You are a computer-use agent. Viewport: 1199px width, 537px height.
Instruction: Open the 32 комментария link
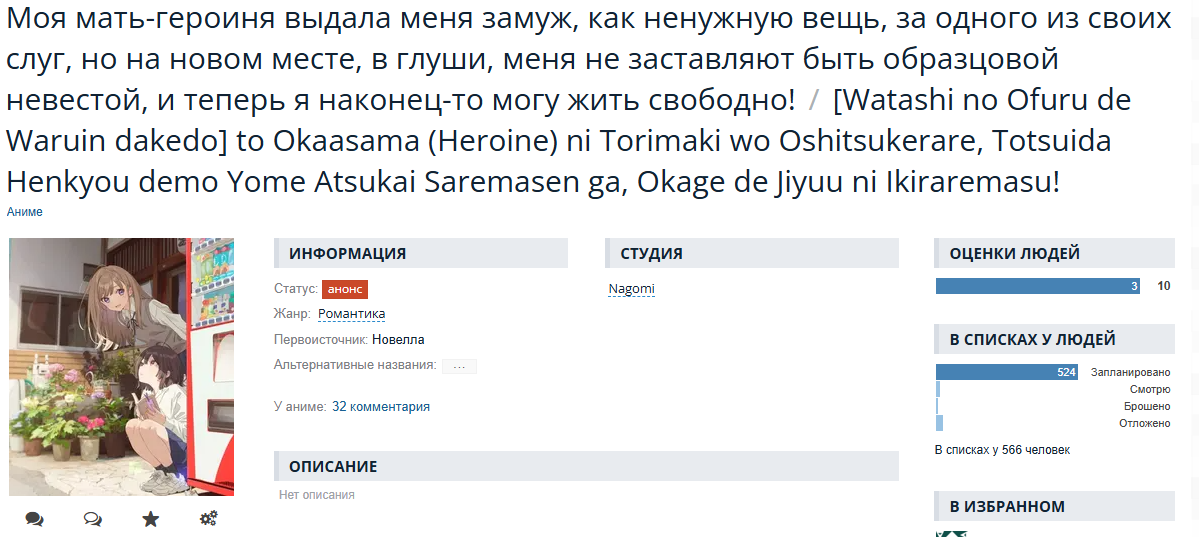pyautogui.click(x=381, y=407)
